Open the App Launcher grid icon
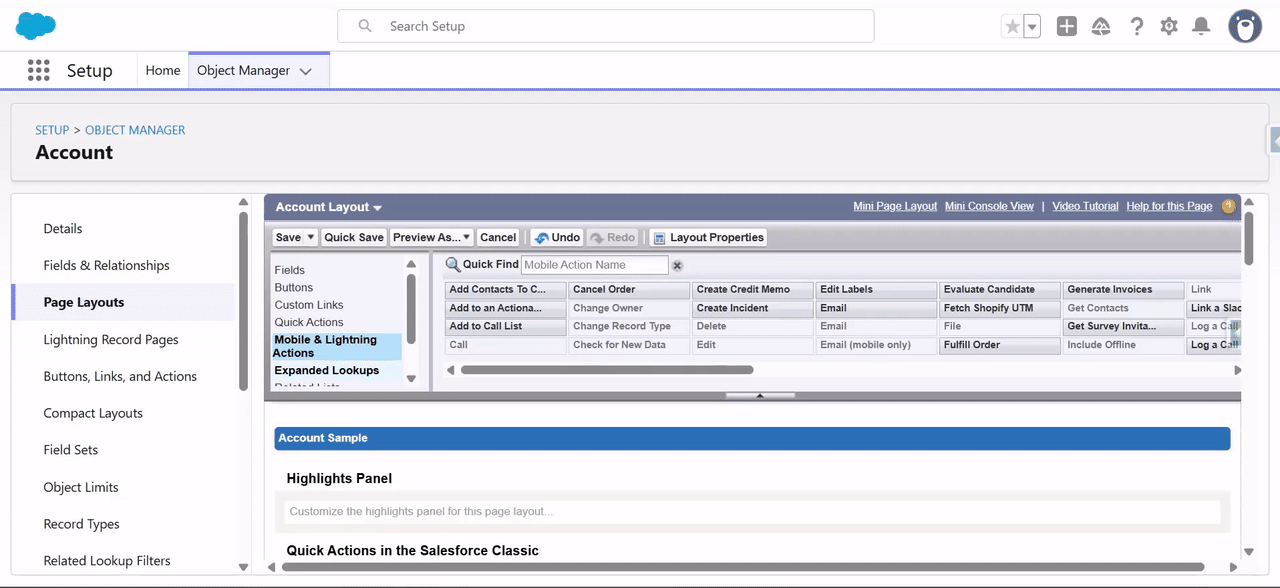 tap(38, 70)
